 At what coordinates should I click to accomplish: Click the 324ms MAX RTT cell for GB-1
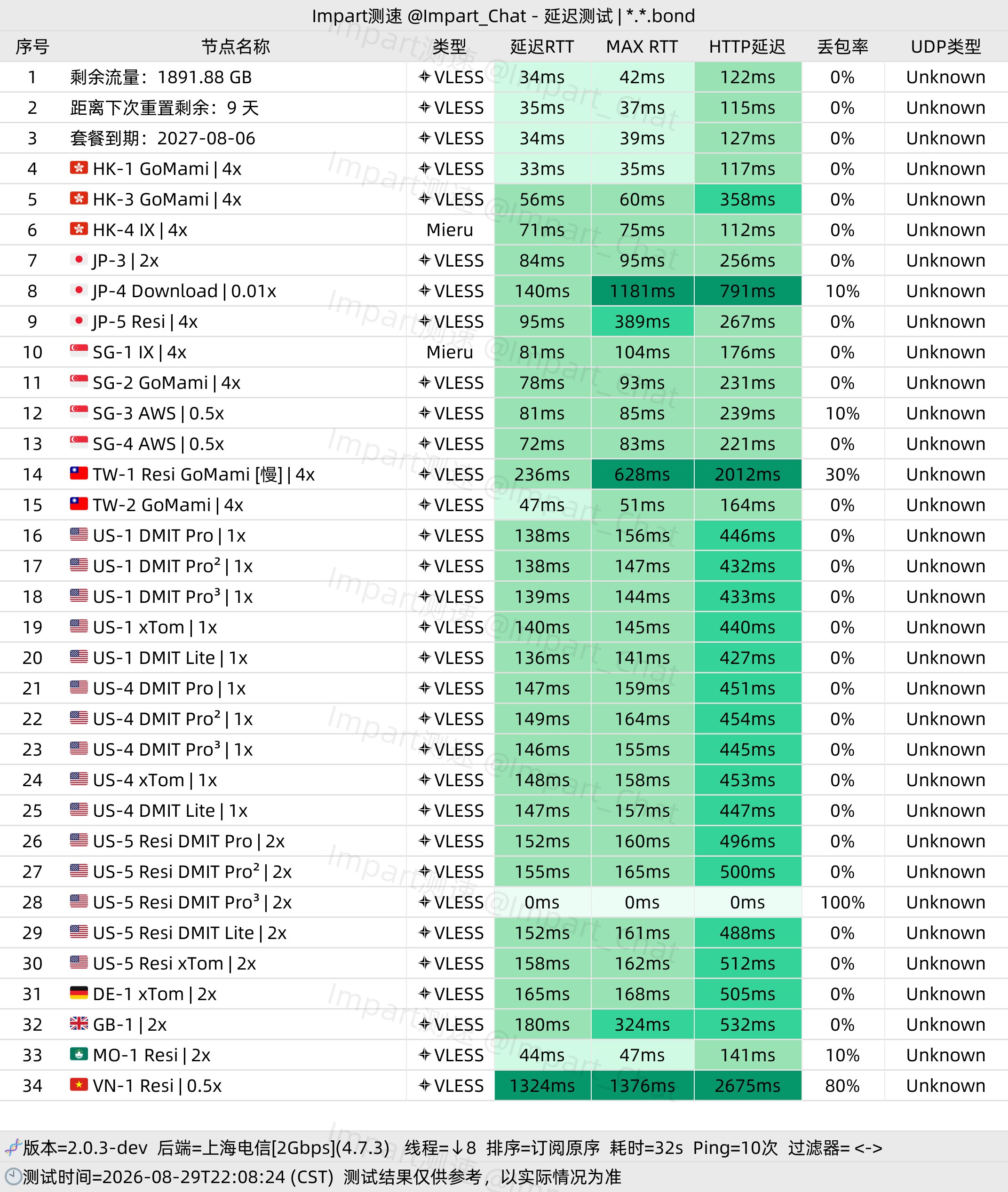642,1024
